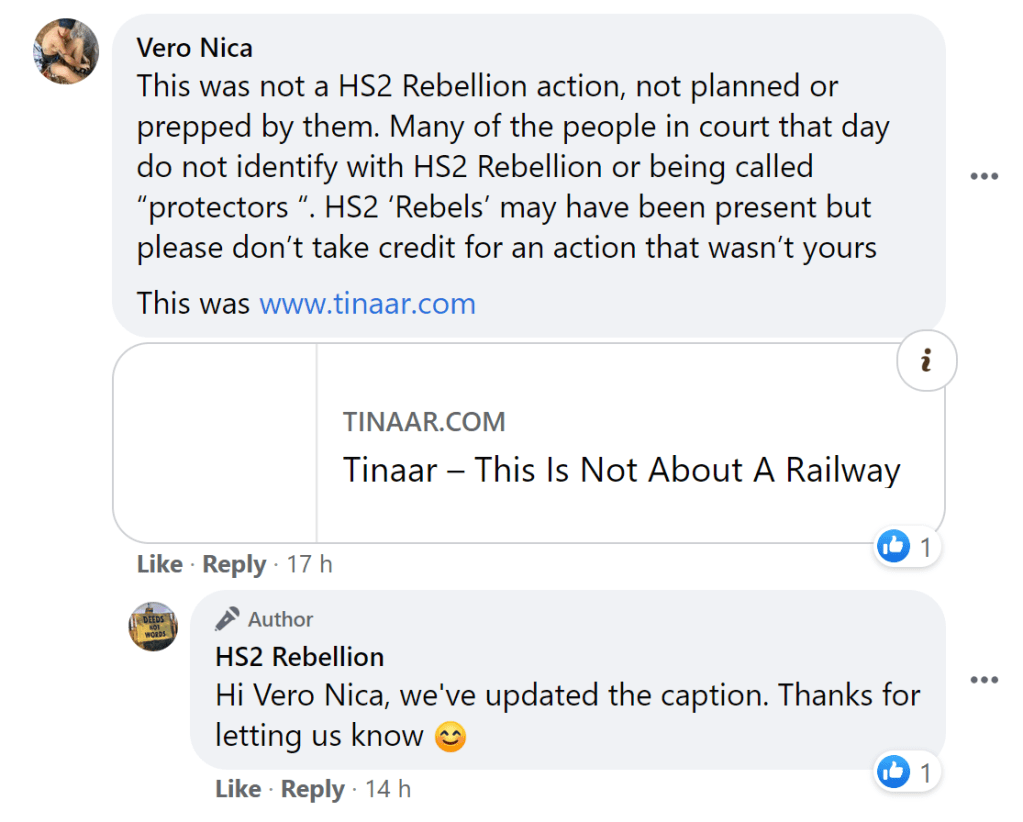Open the www.tinaar.com hyperlink
The width and height of the screenshot is (1023, 822).
pyautogui.click(x=367, y=303)
